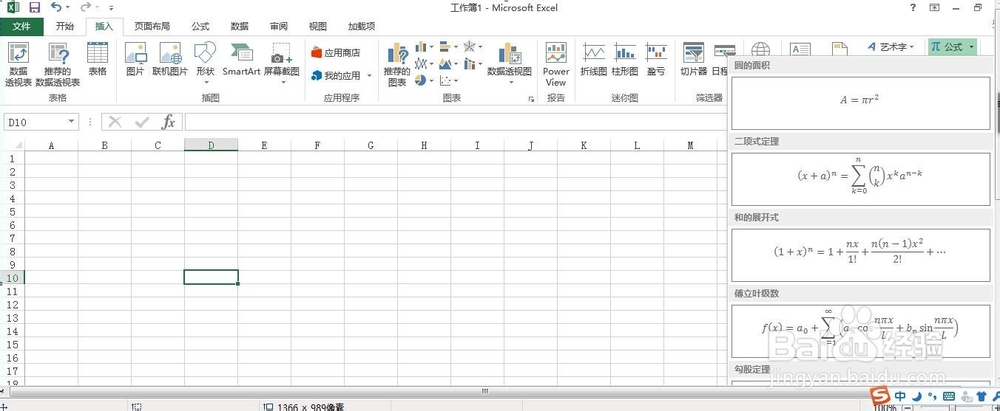Insert a bar chart
The height and width of the screenshot is (411, 1000).
(445, 47)
